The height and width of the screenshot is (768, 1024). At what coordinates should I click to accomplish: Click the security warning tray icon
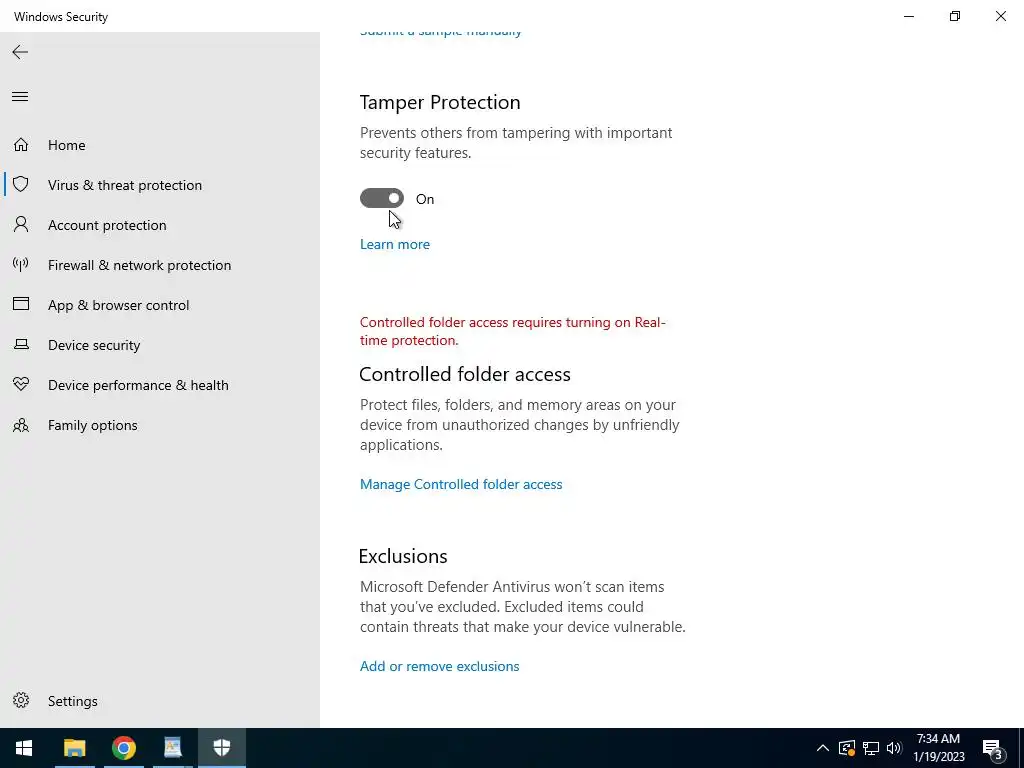[846, 748]
